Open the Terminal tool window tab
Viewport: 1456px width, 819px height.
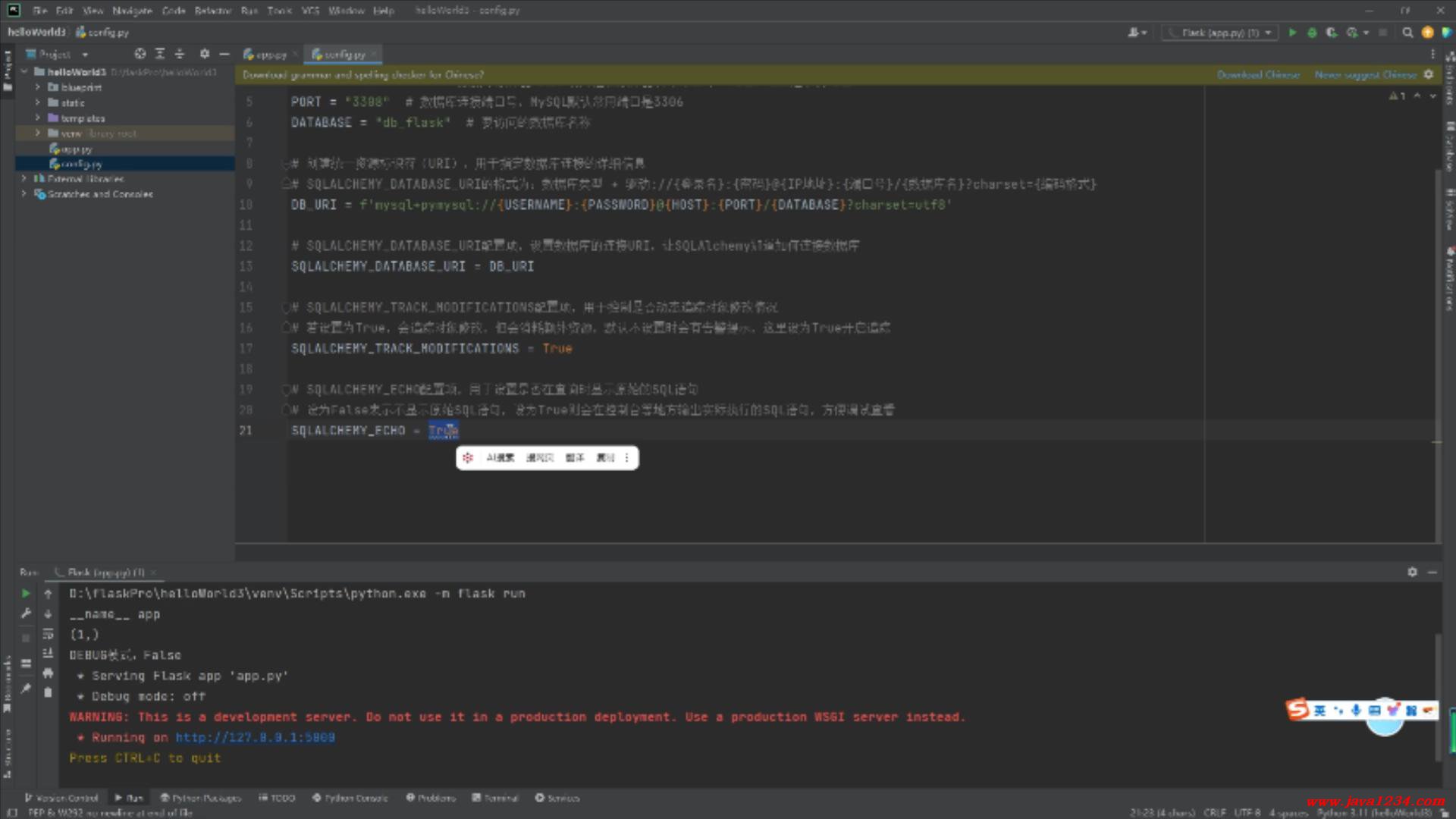495,798
